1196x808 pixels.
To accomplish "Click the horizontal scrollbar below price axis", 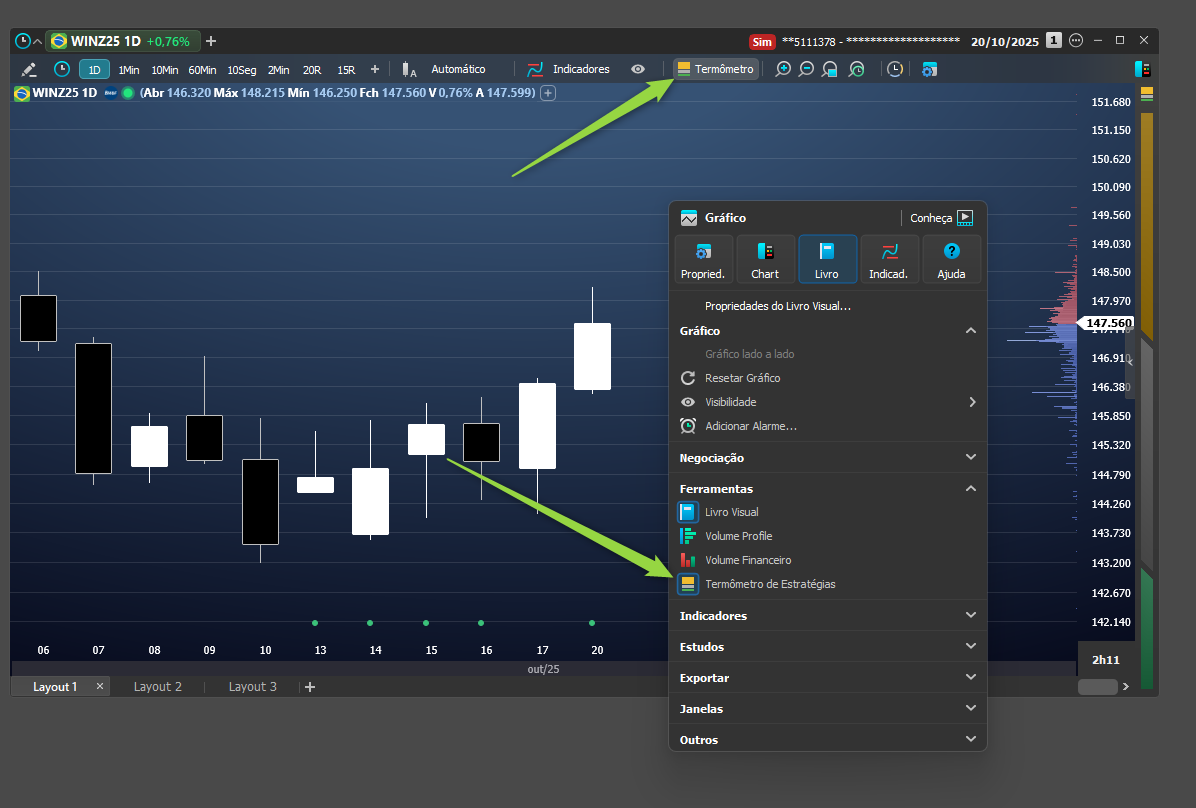I will (1097, 687).
